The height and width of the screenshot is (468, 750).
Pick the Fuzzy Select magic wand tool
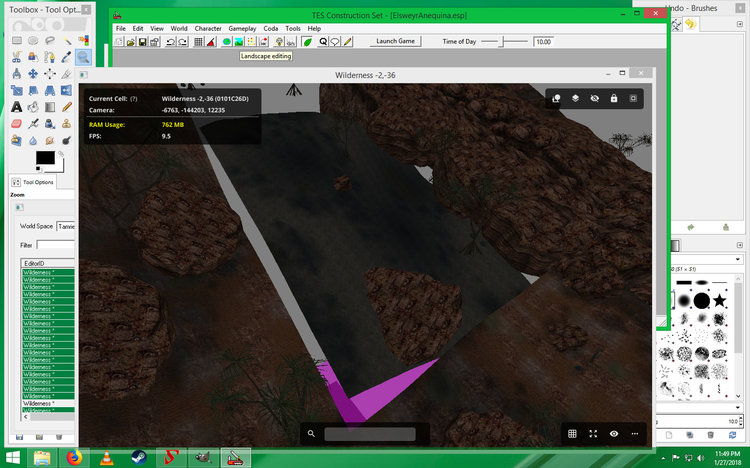[66, 41]
